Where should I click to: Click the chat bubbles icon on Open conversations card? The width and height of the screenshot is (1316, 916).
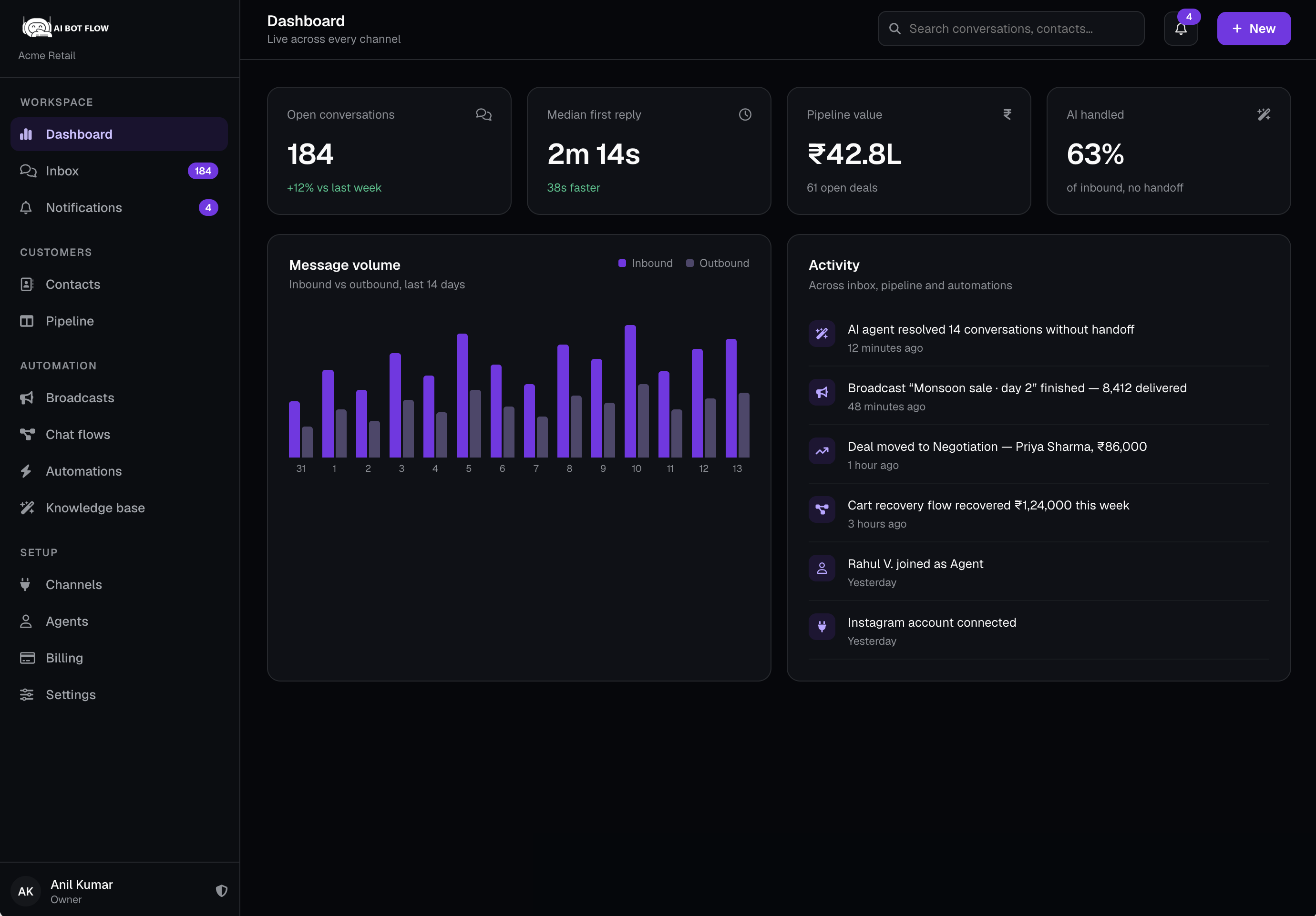coord(483,114)
